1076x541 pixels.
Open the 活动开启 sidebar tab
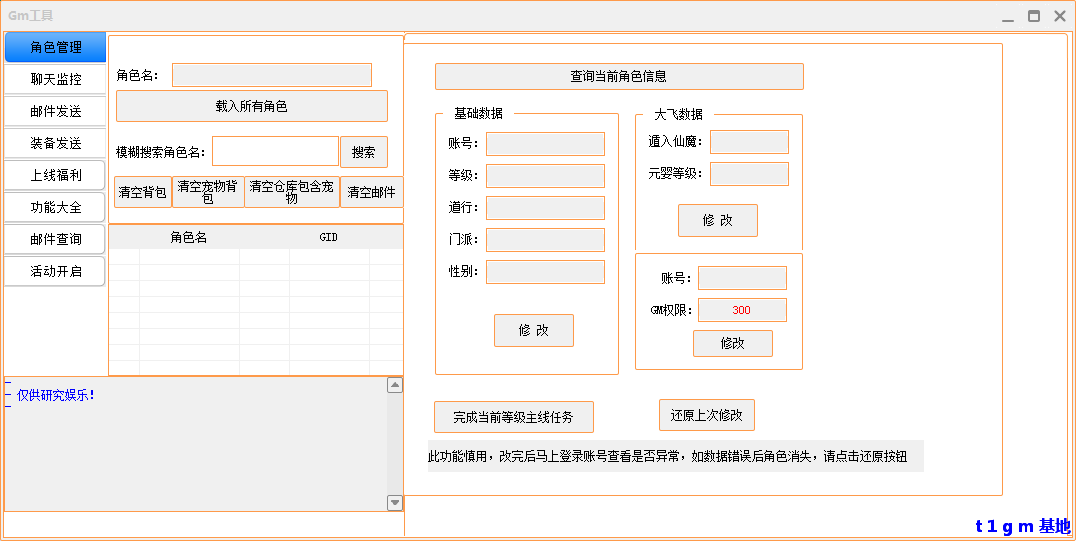pos(55,271)
